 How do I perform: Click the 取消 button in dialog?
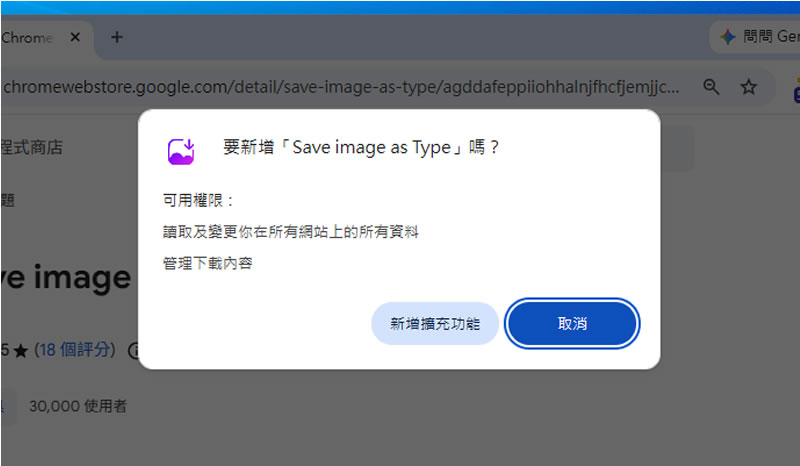coord(572,324)
